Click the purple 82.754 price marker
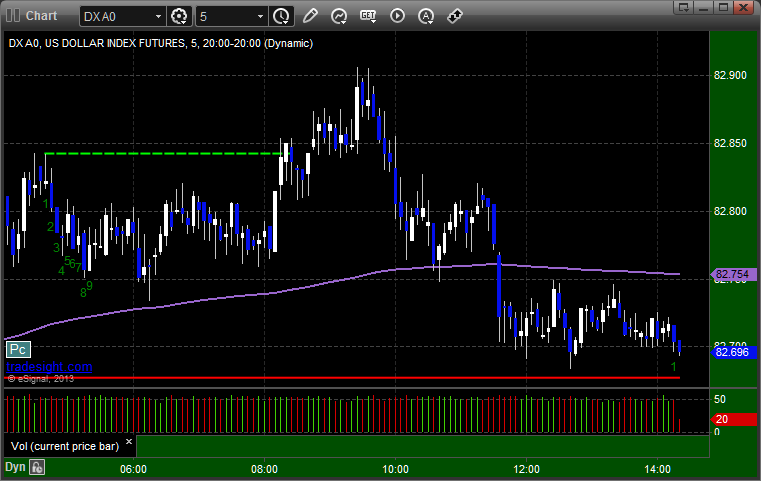 pyautogui.click(x=733, y=274)
